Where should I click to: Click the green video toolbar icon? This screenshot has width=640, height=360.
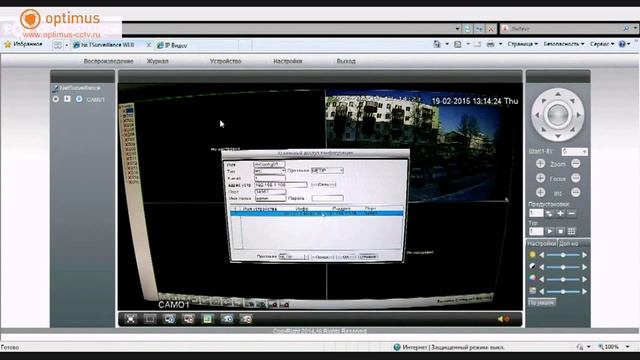[207, 319]
